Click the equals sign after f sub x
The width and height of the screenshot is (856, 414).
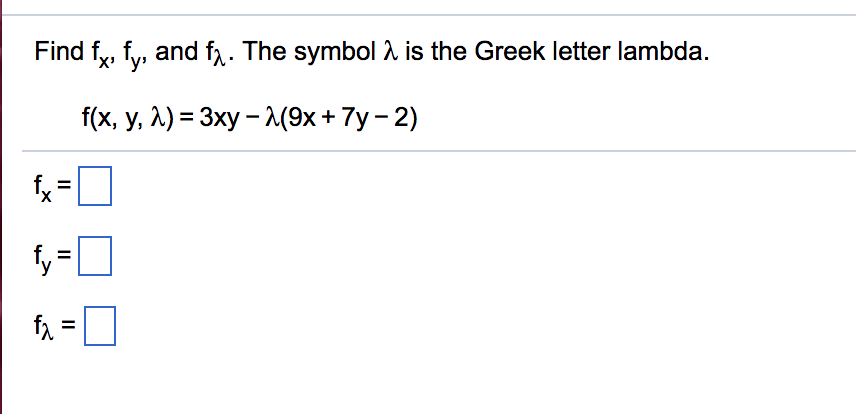coord(64,187)
